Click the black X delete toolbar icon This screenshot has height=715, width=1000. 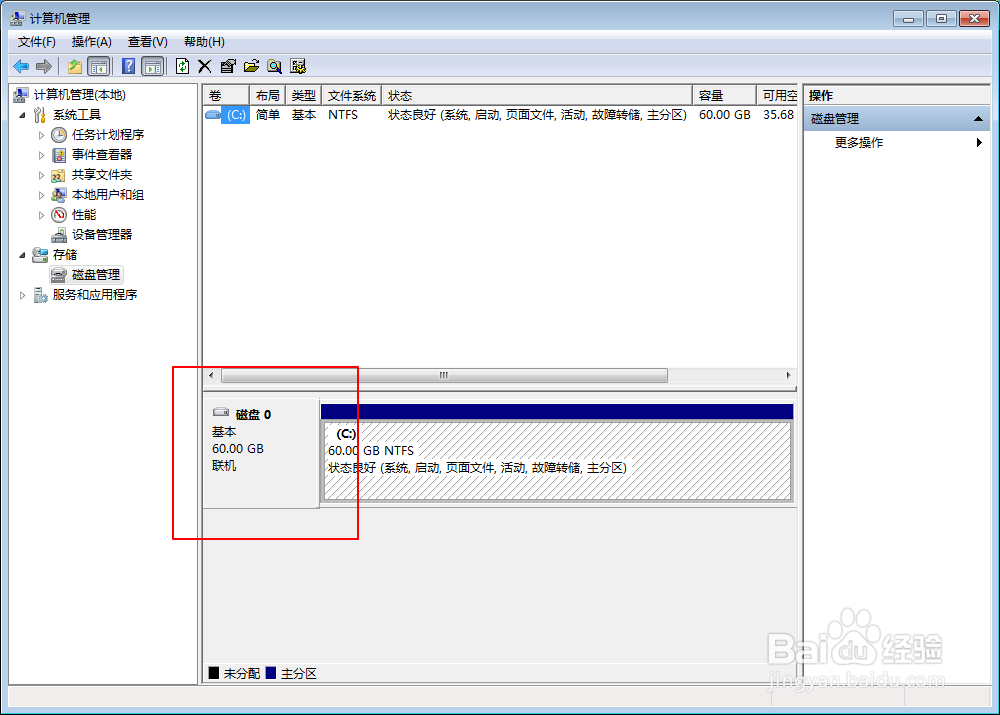205,66
